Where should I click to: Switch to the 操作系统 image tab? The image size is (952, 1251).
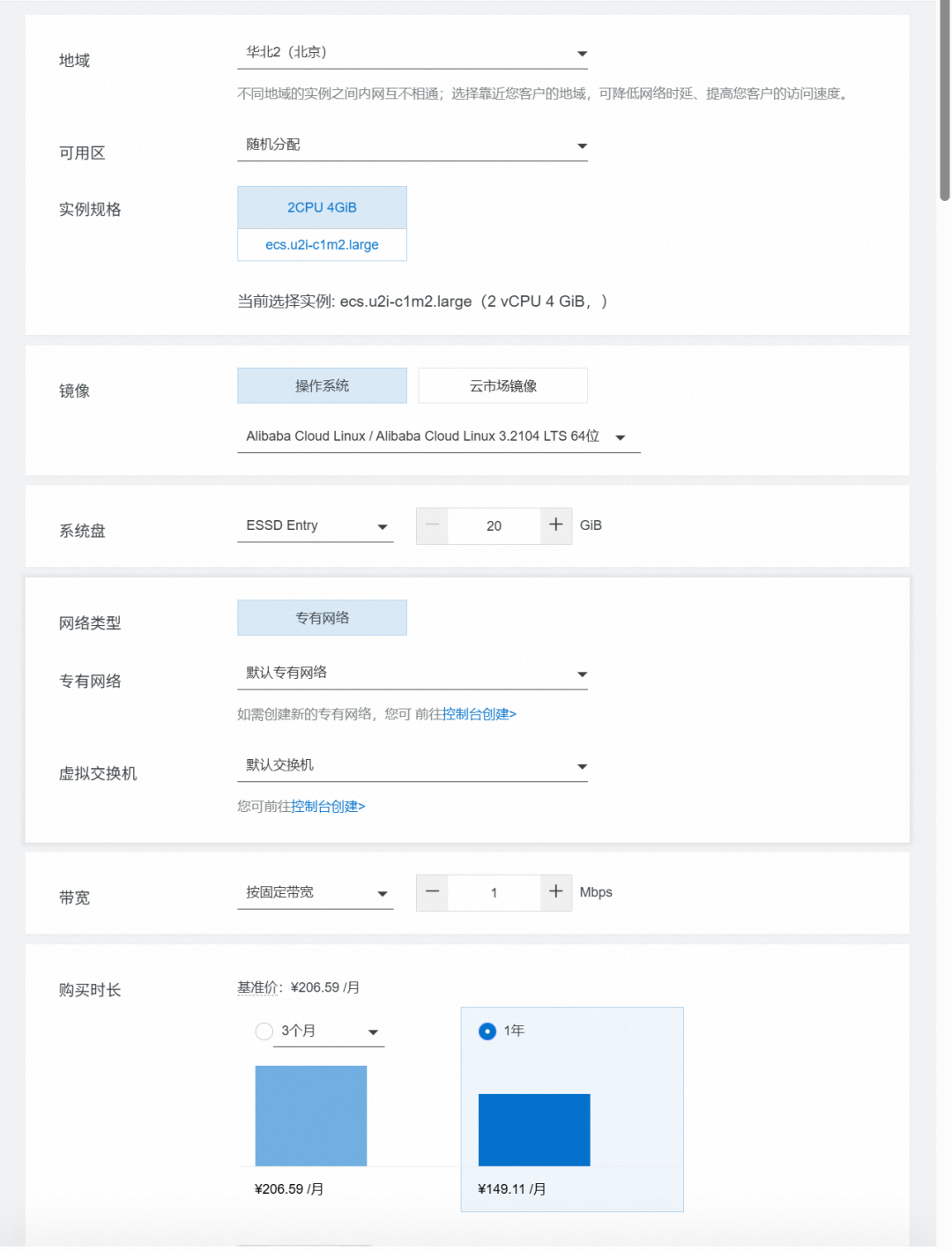322,386
